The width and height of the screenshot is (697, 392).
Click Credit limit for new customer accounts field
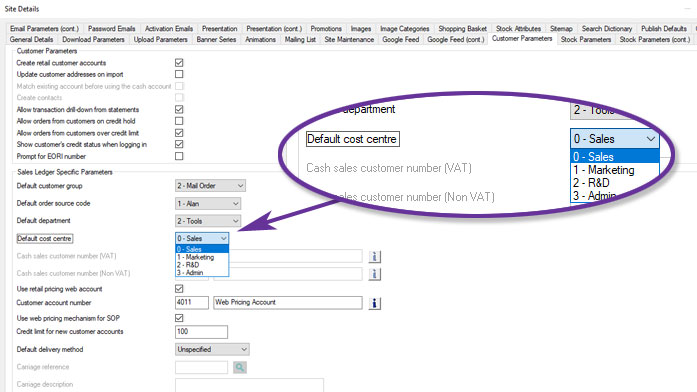[201, 332]
